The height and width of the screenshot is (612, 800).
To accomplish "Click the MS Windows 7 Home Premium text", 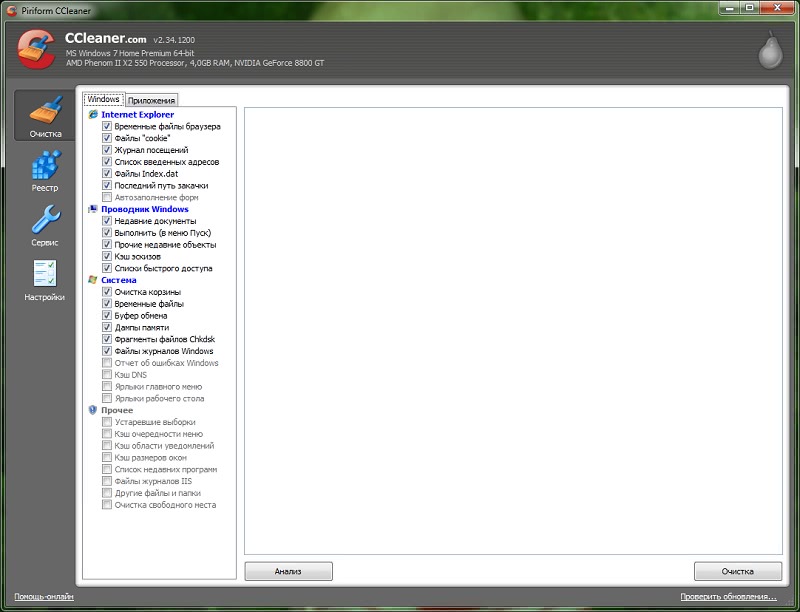I will [x=130, y=53].
